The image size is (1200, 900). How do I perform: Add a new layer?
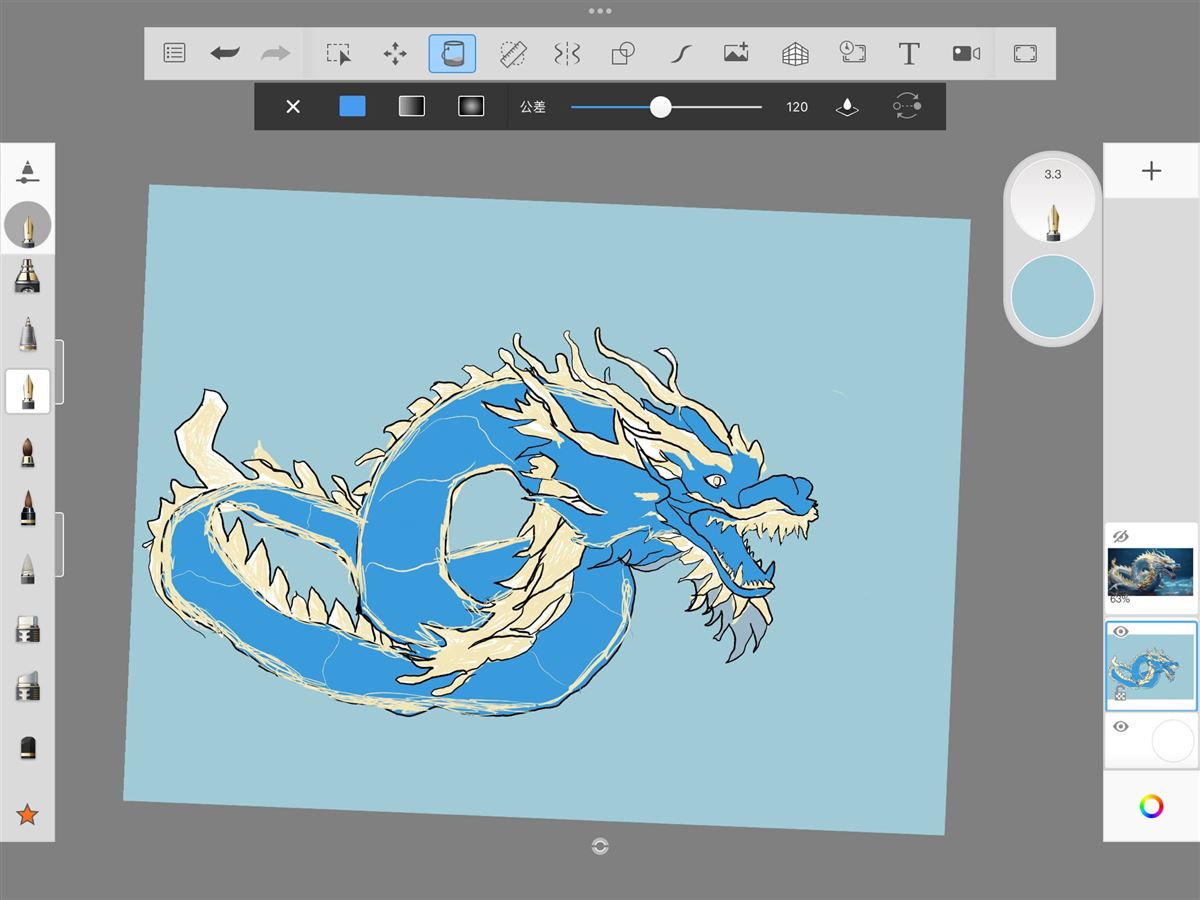(1151, 171)
